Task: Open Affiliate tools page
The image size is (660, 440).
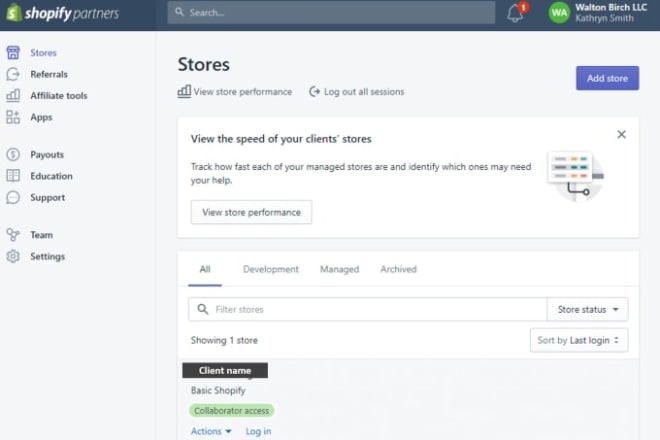Action: point(59,96)
